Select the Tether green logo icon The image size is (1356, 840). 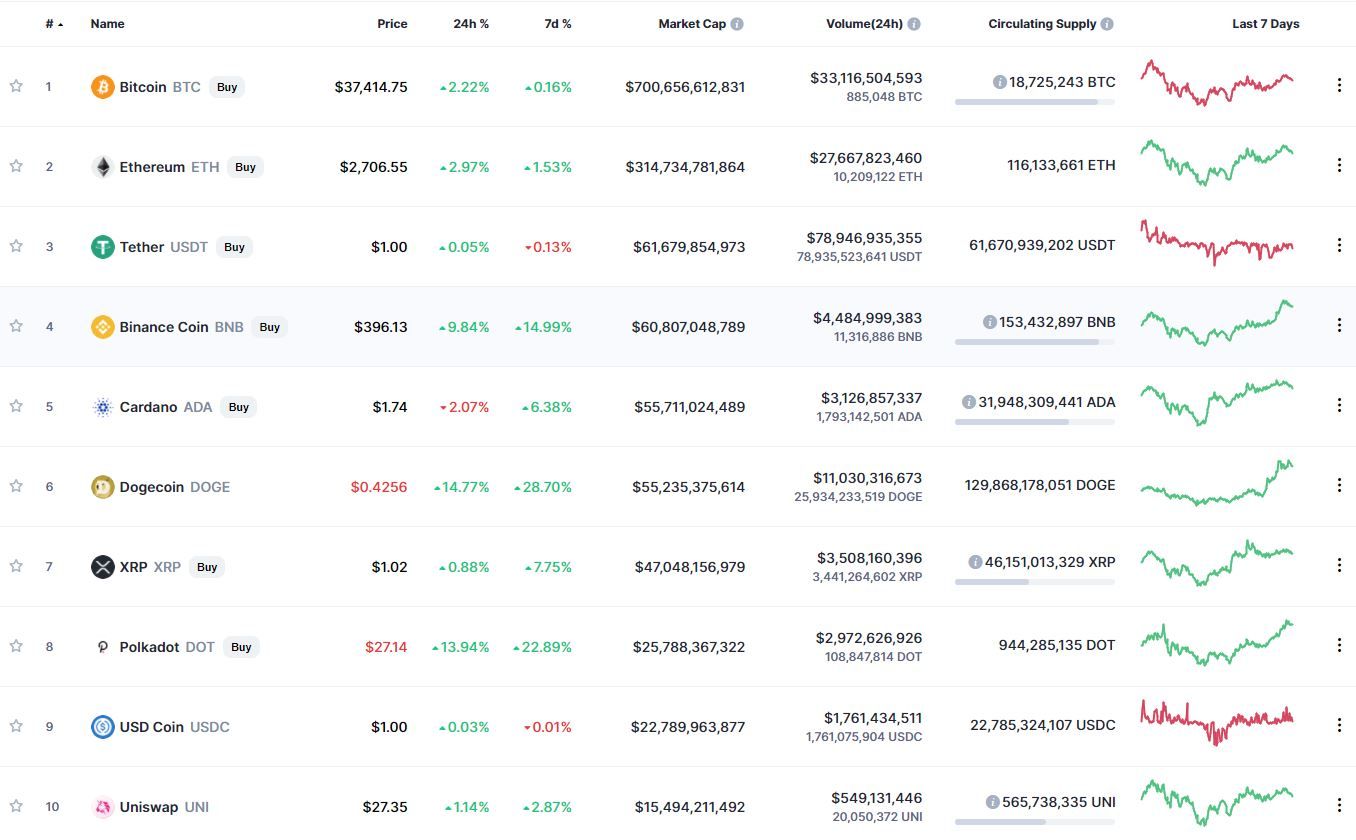click(x=103, y=247)
